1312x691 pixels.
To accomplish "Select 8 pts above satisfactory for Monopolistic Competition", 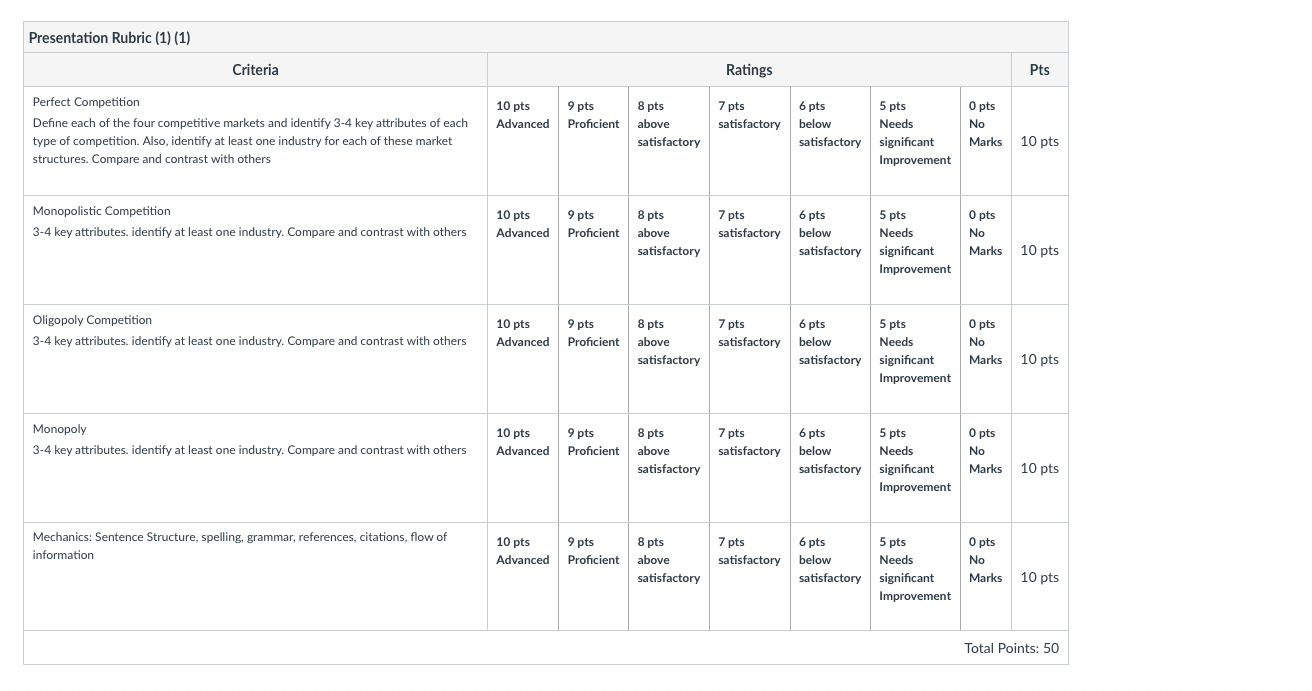I will click(669, 250).
